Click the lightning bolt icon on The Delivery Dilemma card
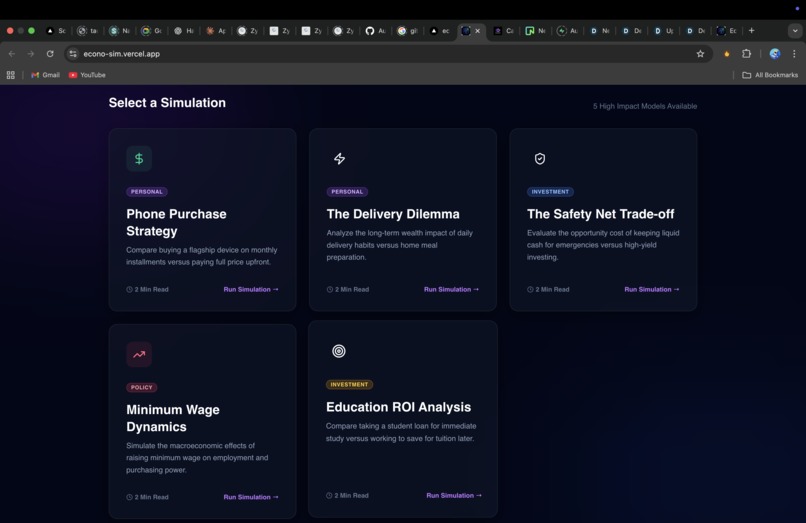The height and width of the screenshot is (523, 806). tap(339, 158)
